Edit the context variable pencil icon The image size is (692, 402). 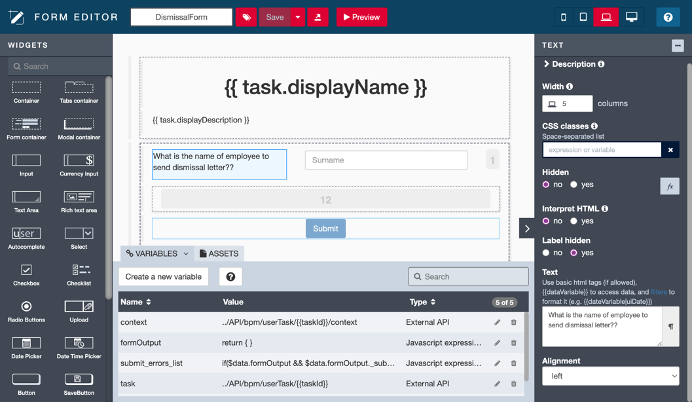coord(497,322)
